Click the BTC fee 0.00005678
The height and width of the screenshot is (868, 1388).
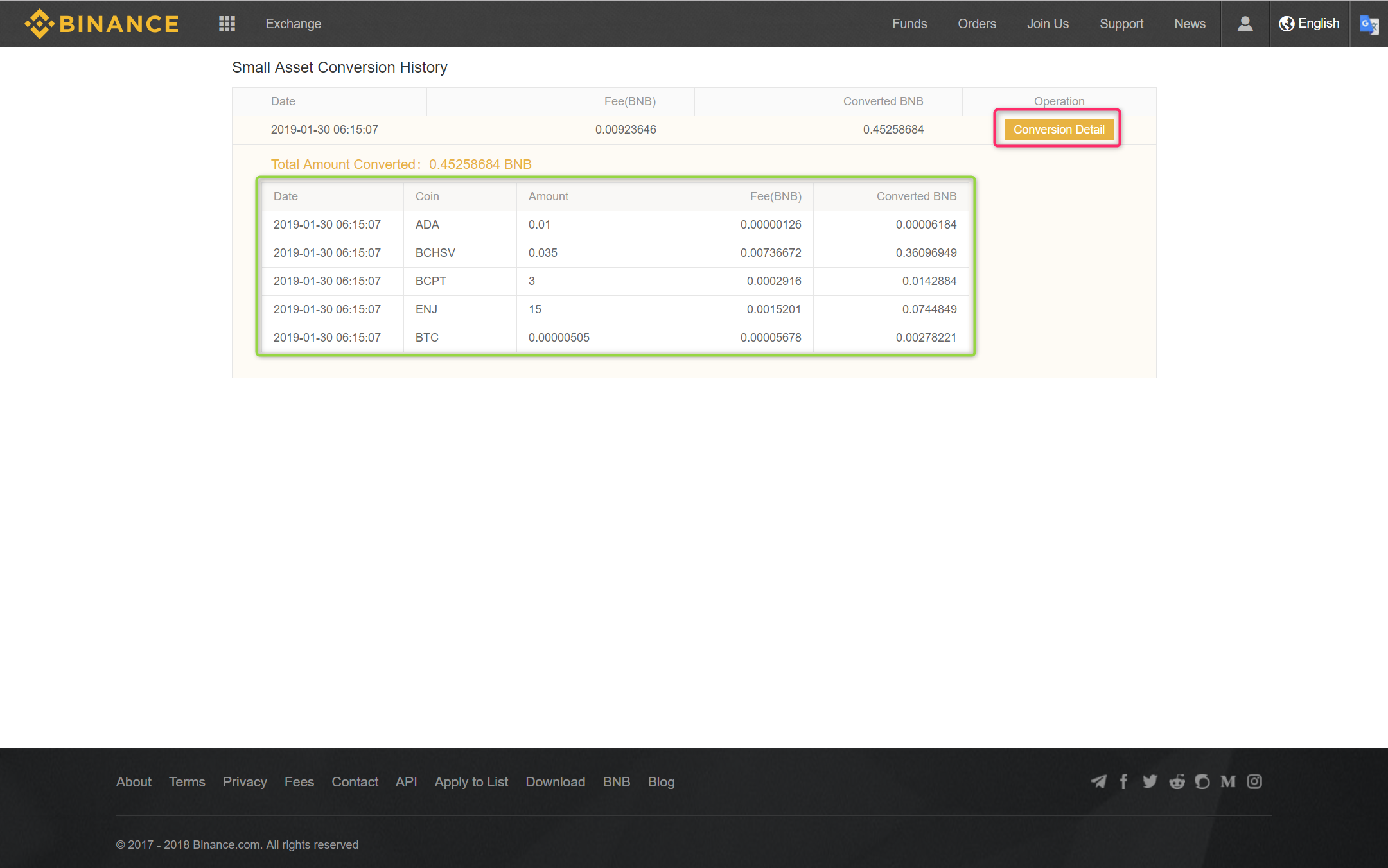click(771, 338)
